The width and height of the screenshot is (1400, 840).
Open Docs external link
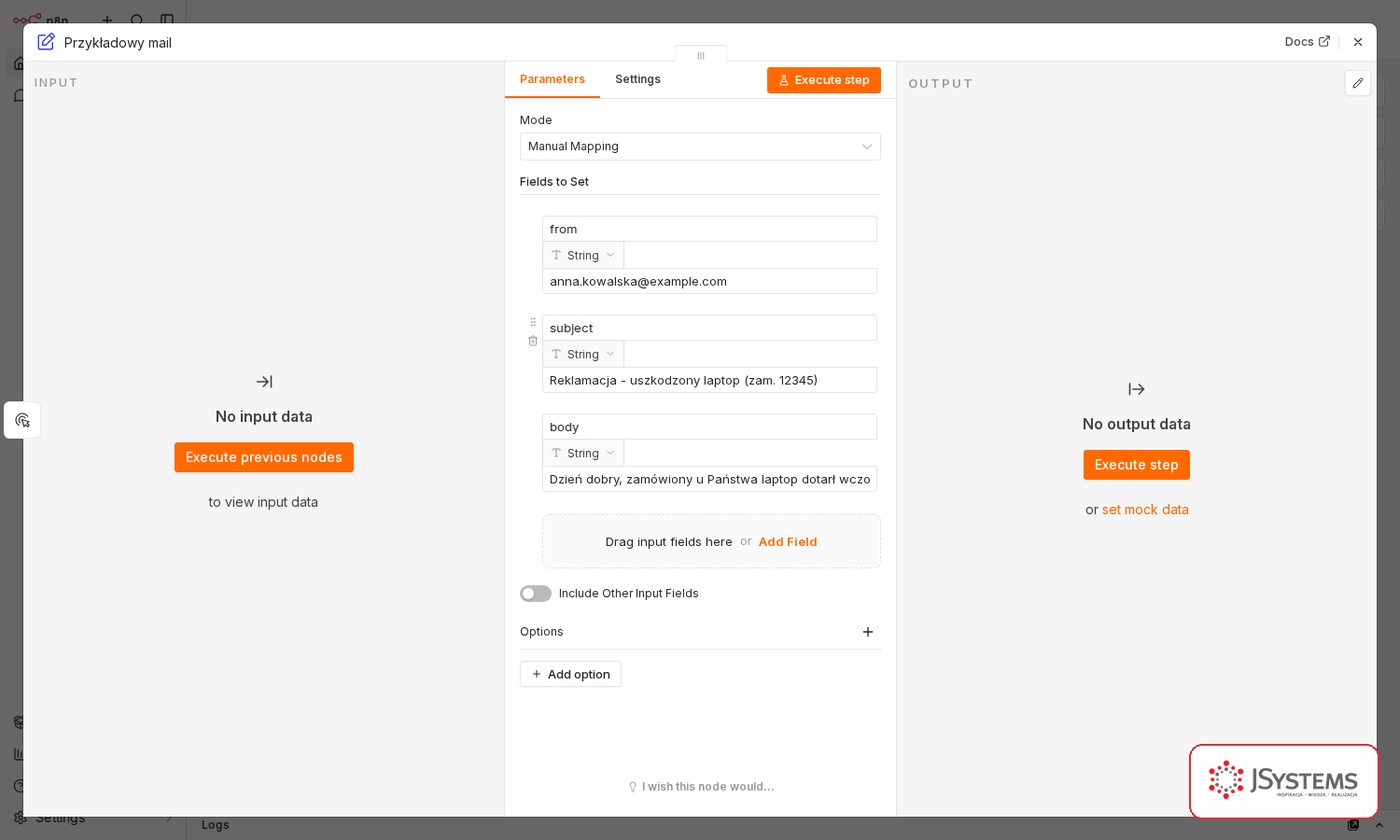(1307, 42)
